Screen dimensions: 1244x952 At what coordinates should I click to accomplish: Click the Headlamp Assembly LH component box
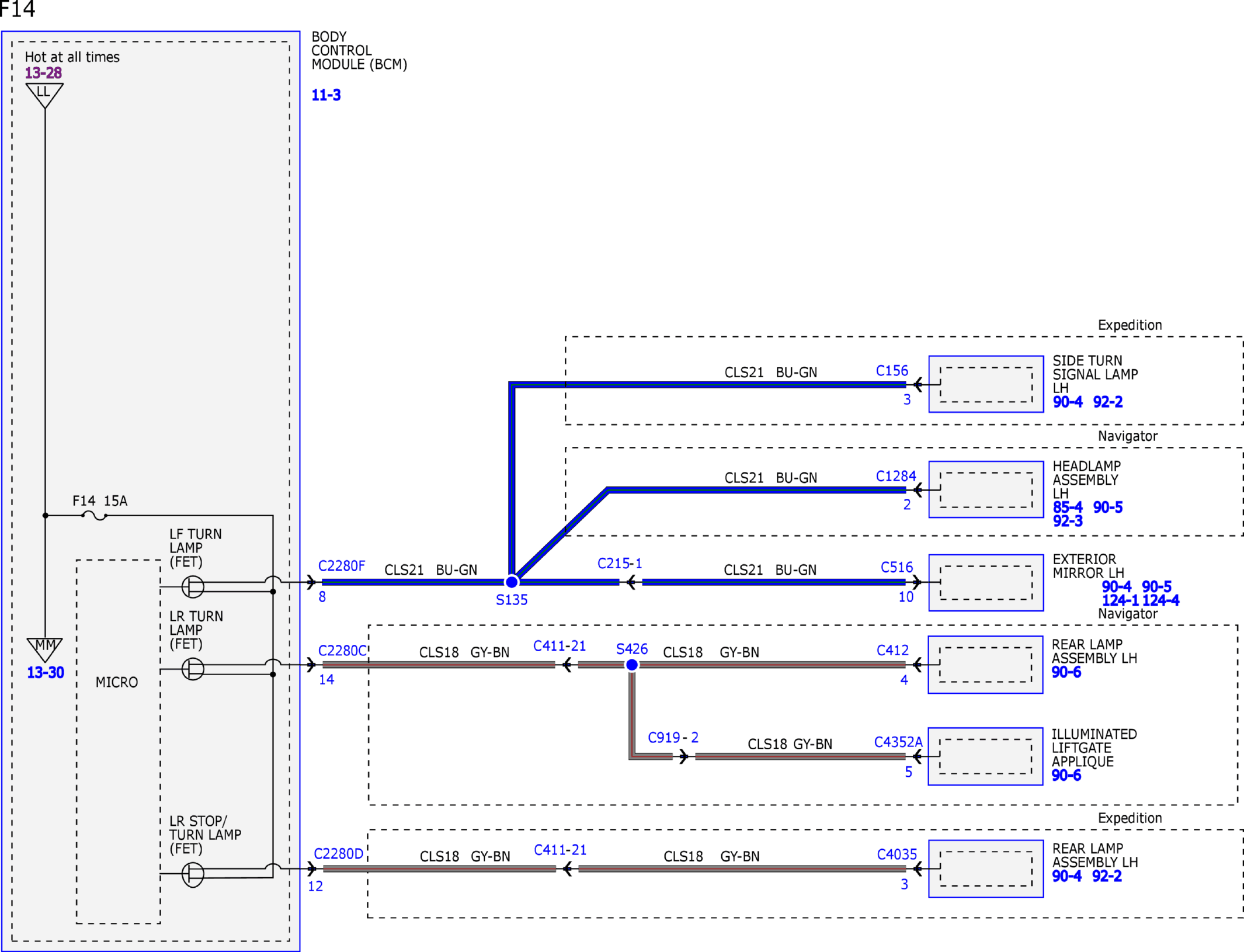click(986, 489)
